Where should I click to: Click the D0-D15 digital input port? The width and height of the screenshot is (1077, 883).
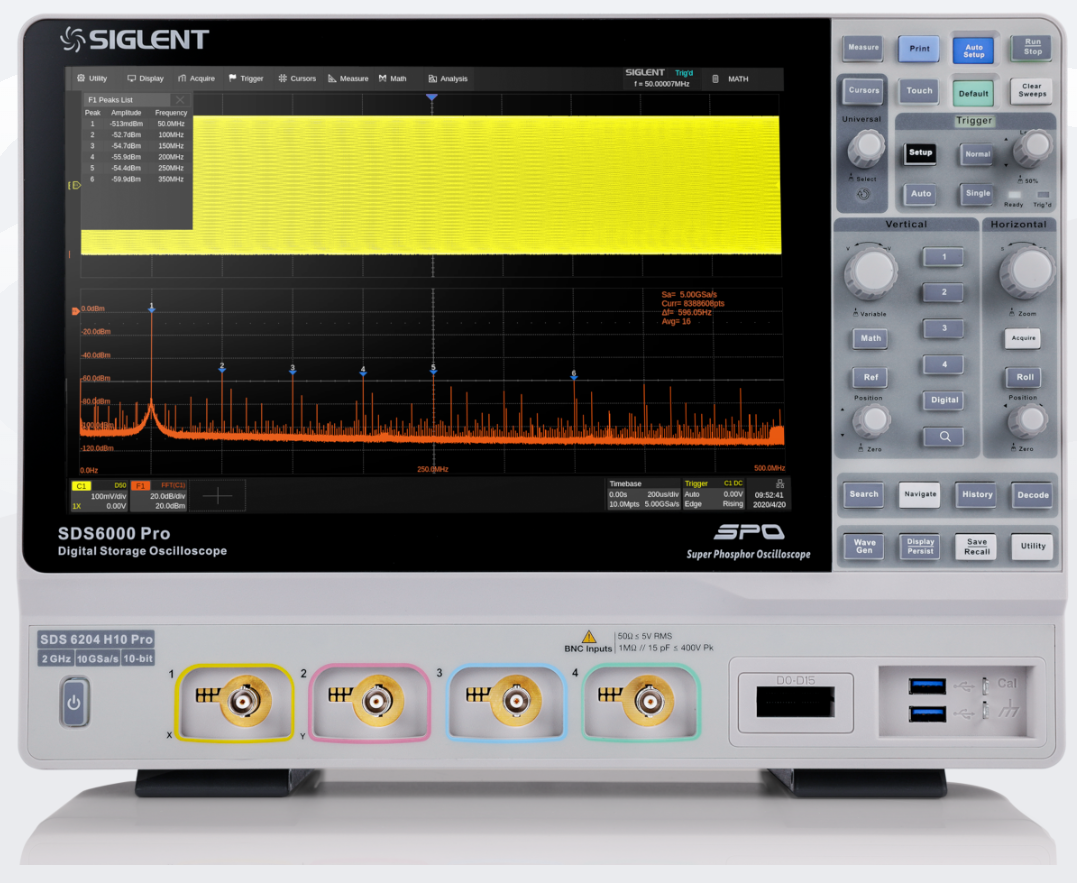795,702
